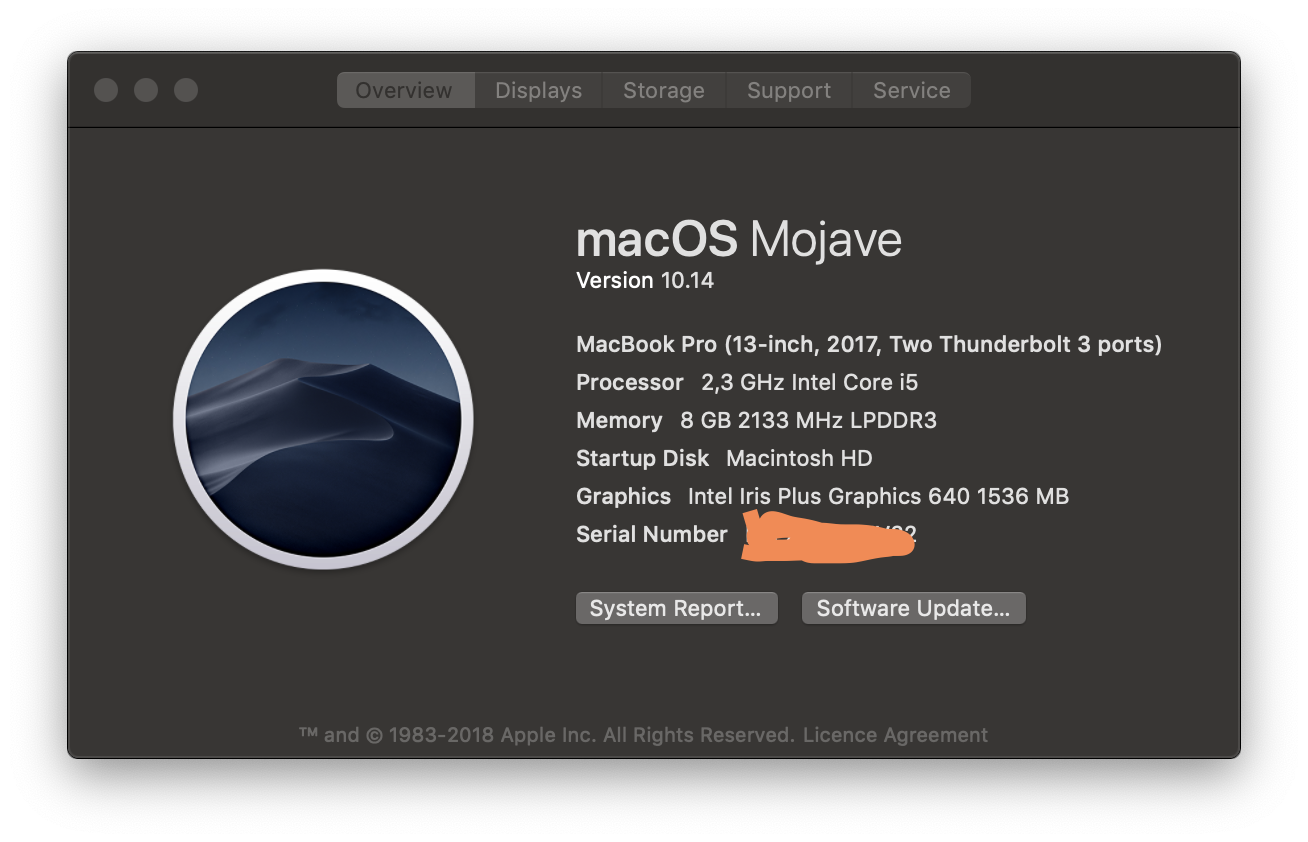Click the "Processor" label
Viewport: 1308px width, 842px height.
630,382
